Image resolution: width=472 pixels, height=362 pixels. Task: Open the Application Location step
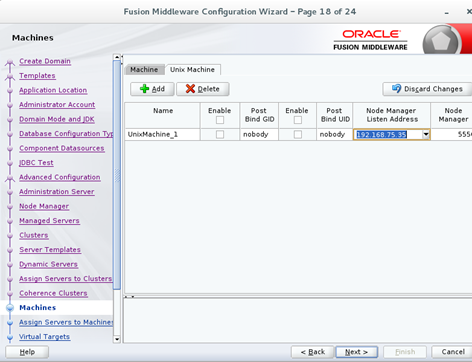click(53, 90)
